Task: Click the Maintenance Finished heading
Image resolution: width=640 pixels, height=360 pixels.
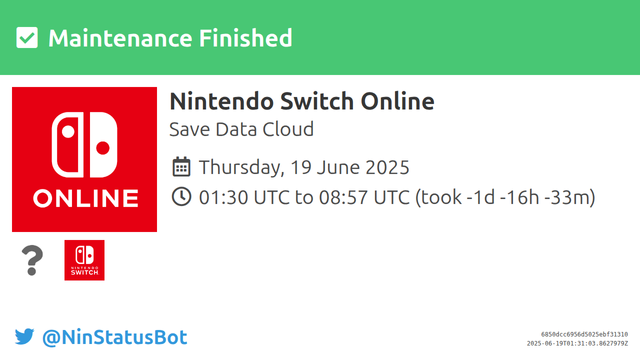Action: (170, 38)
